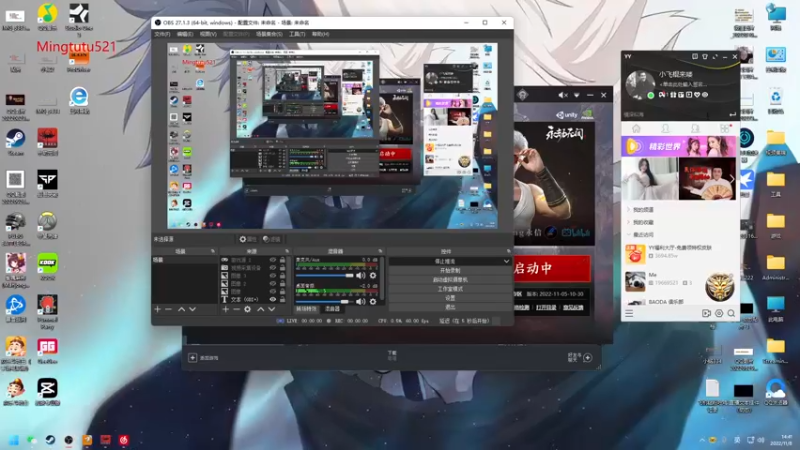Open source Properties button above docks
800x450 pixels.
[248, 239]
